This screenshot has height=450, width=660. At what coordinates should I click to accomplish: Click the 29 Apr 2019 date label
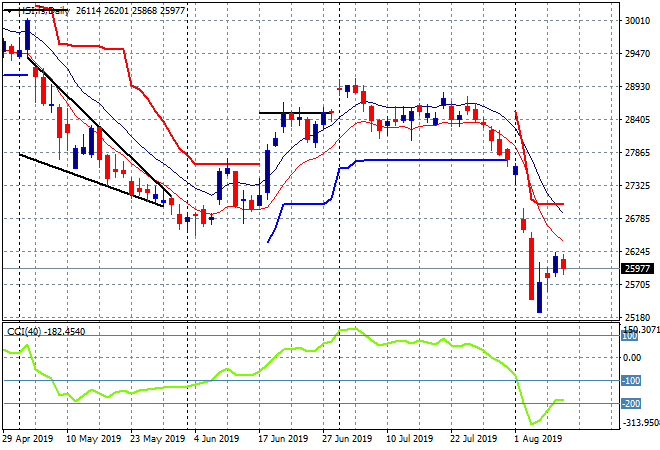coord(28,439)
